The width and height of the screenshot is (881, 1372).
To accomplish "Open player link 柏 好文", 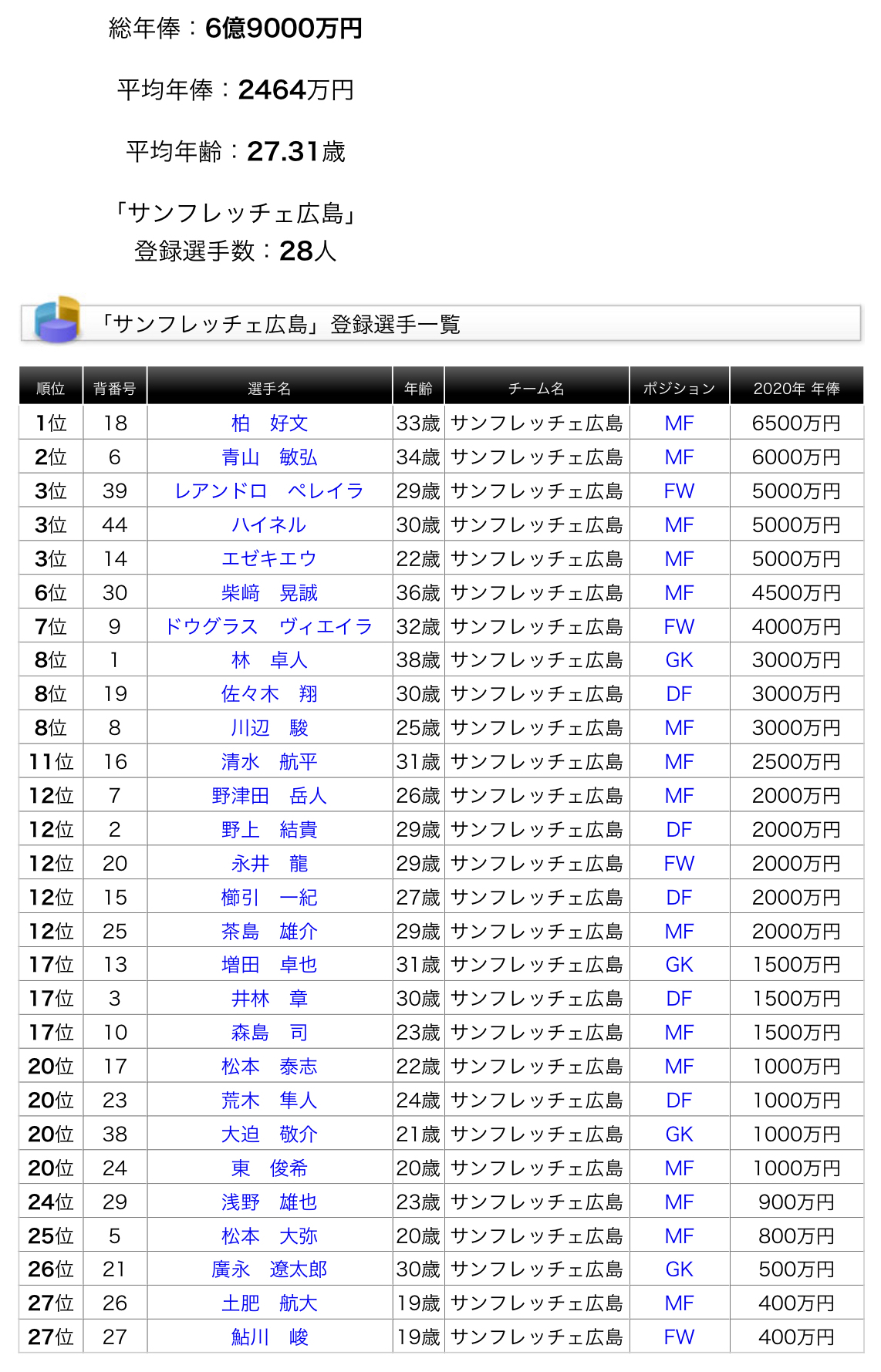I will 269,423.
